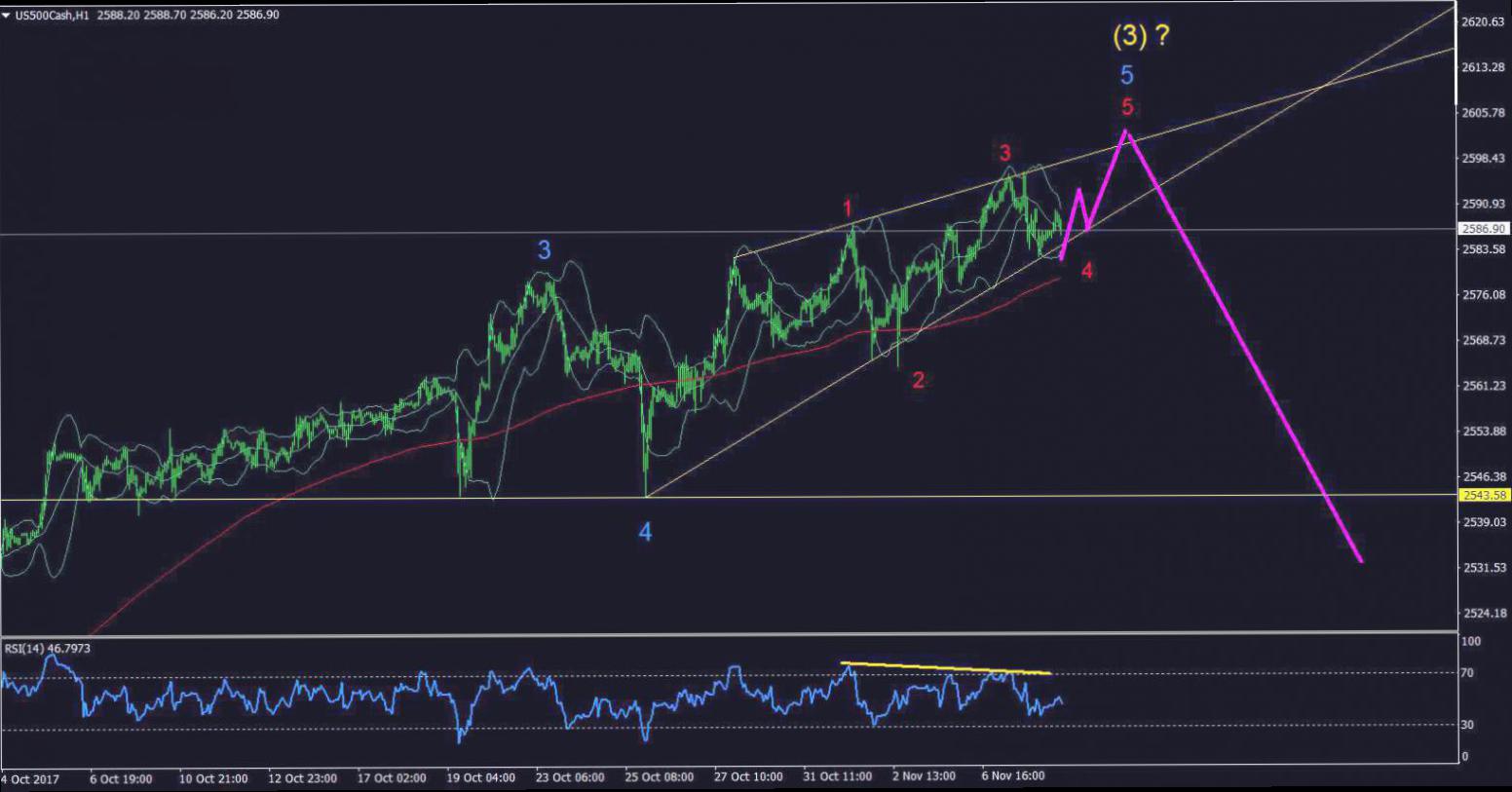Viewport: 1512px width, 792px height.
Task: Select the red wave 2 label
Action: tap(918, 381)
